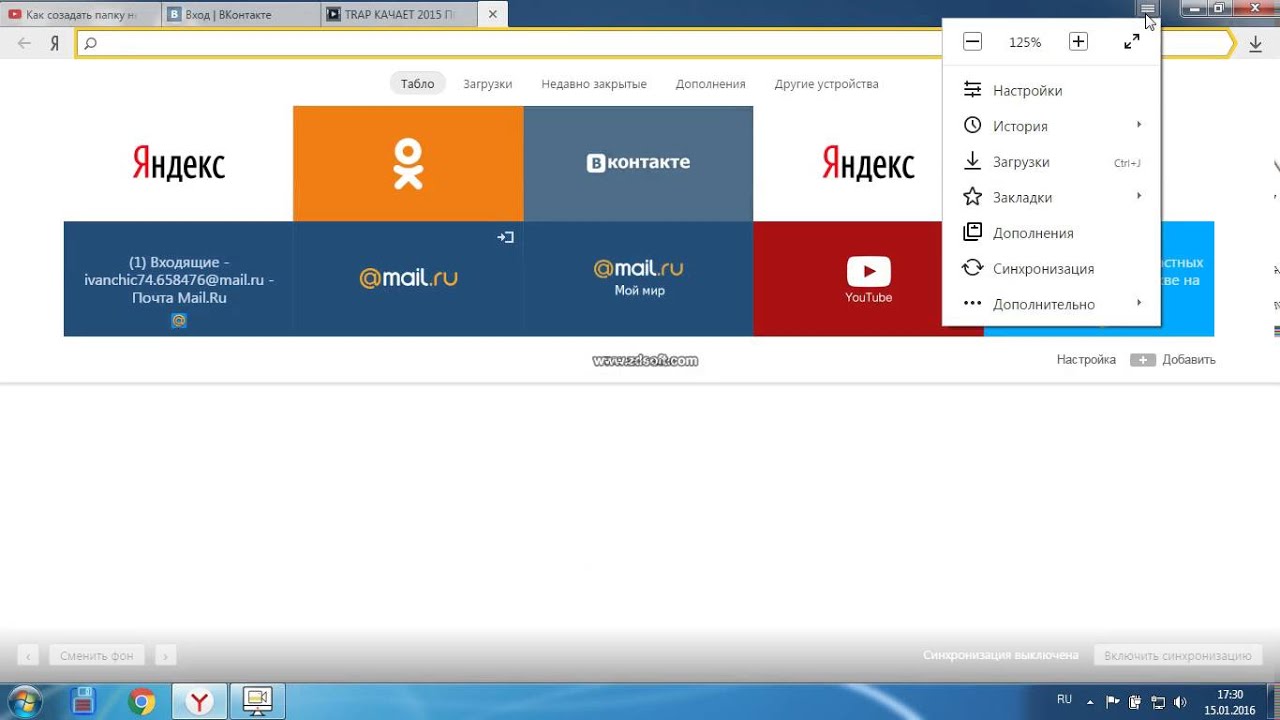
Task: Open the @mail.ru Мой мир tile
Action: tap(638, 279)
